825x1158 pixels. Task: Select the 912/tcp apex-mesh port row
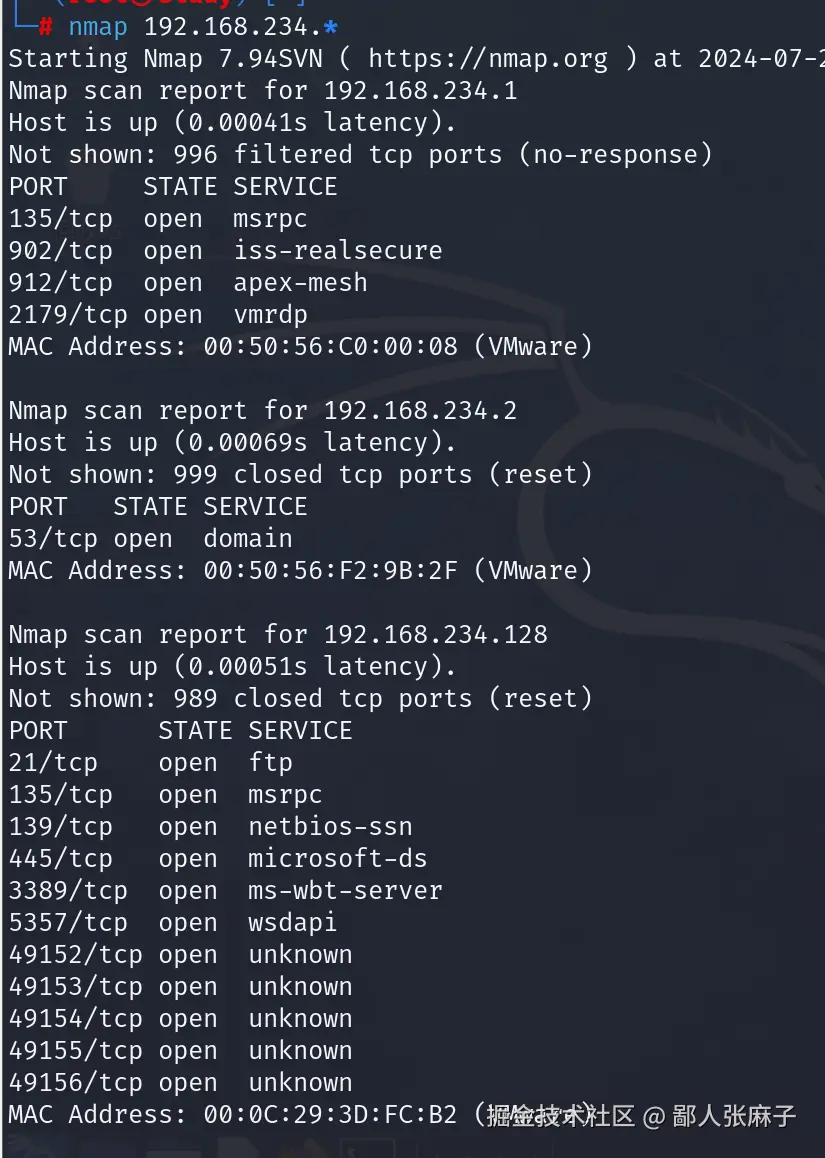pyautogui.click(x=188, y=283)
